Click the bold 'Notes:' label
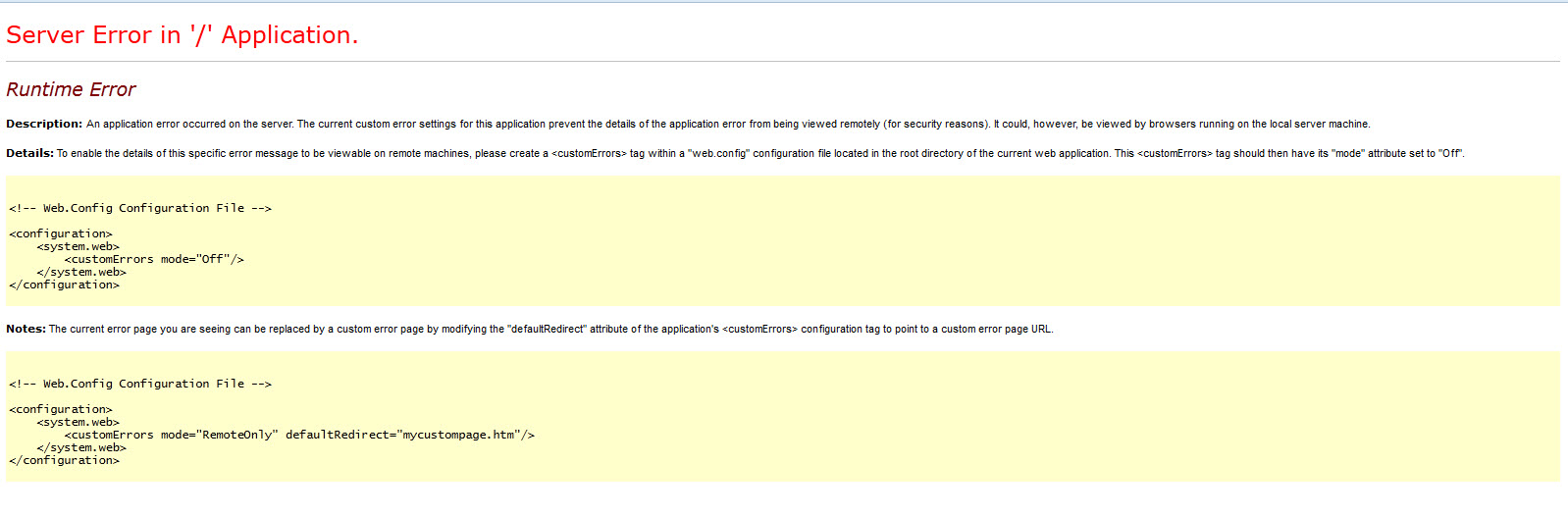1568x517 pixels. pos(26,329)
